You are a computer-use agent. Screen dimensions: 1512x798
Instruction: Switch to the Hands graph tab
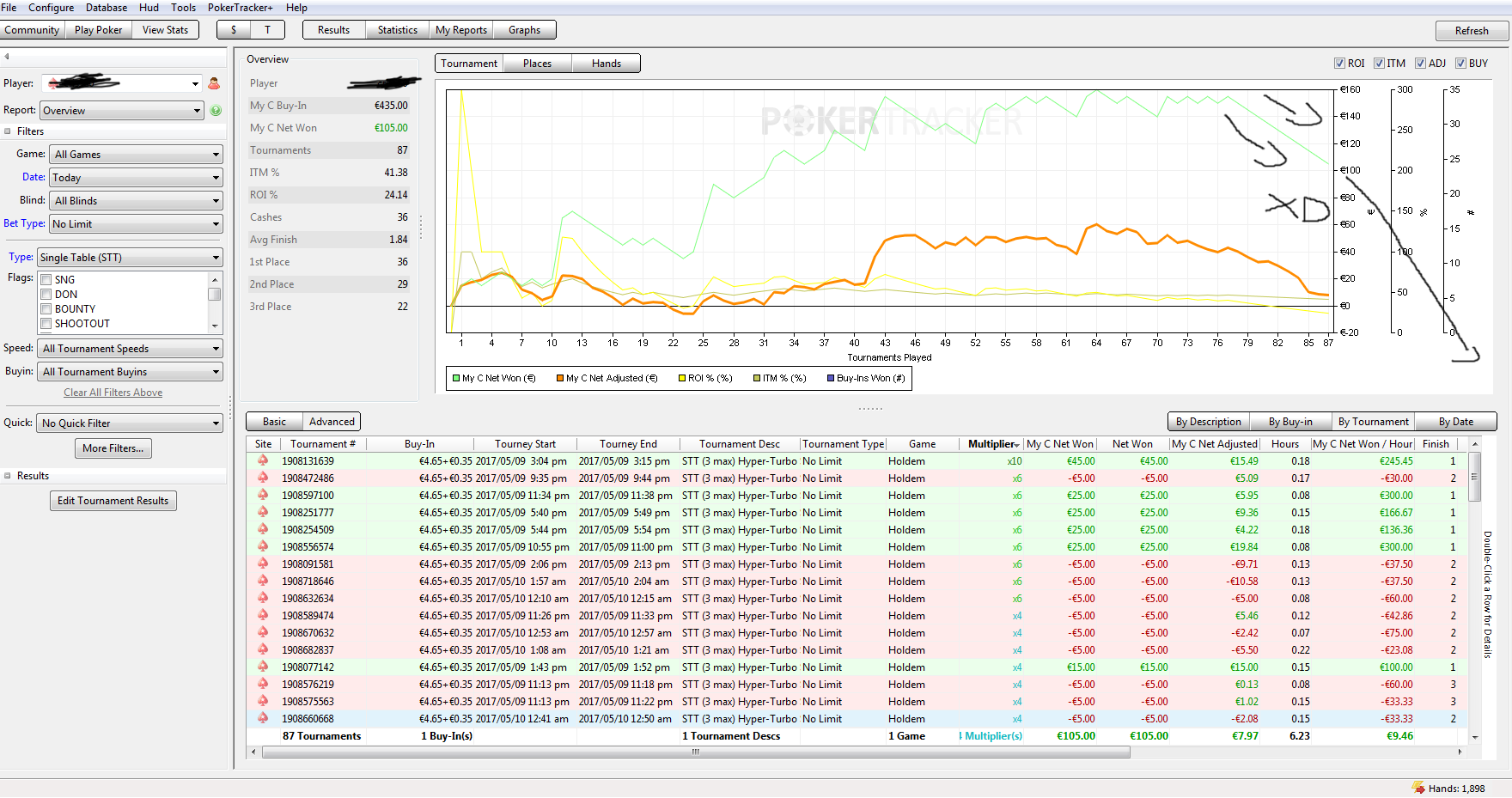[606, 64]
